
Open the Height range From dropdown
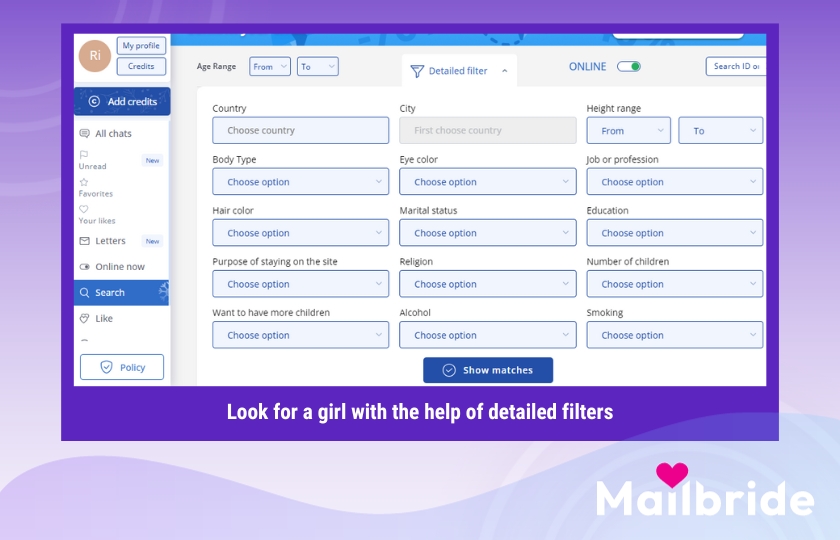pos(628,130)
